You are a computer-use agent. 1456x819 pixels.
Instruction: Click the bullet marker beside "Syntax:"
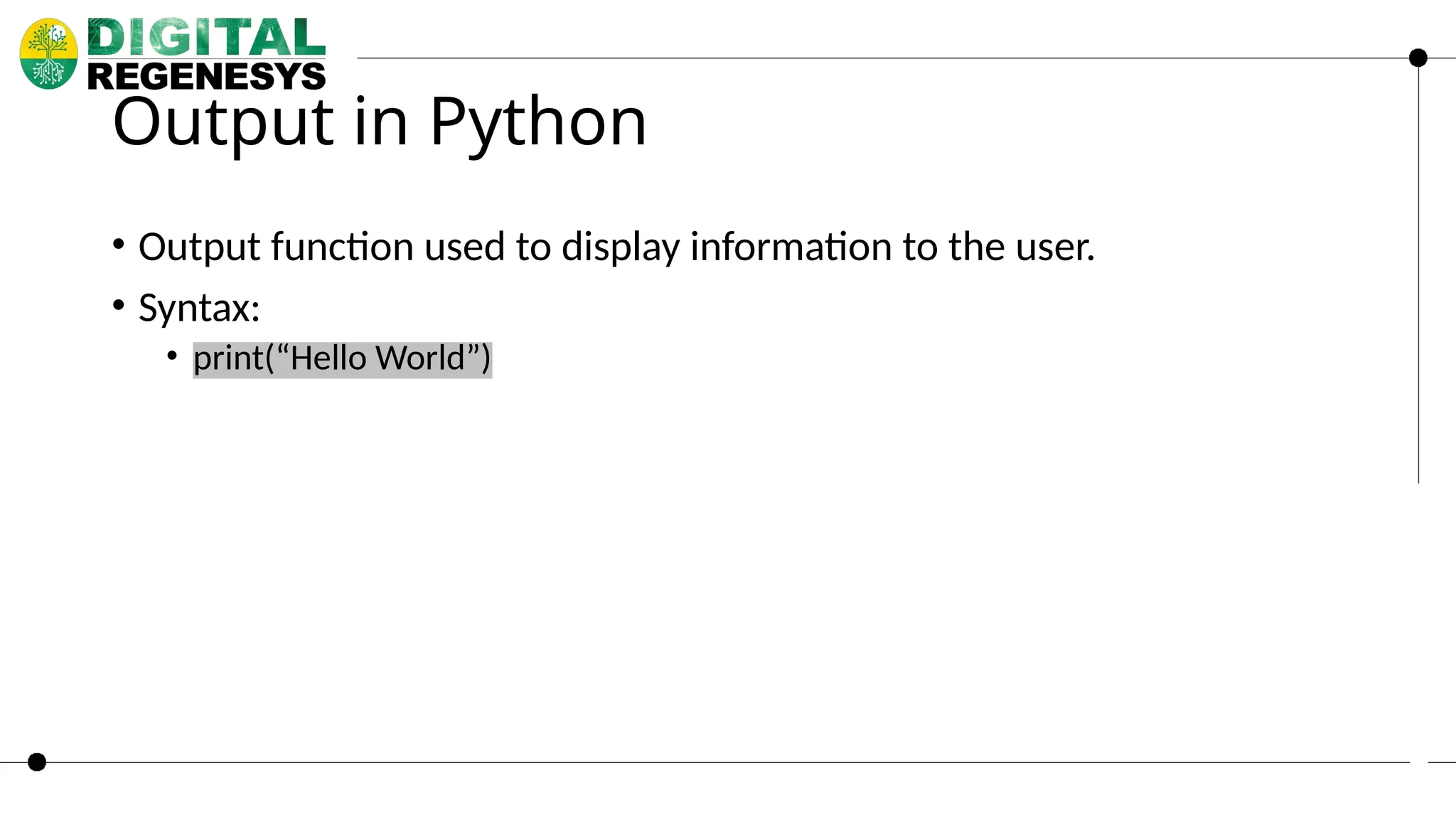[x=119, y=306]
